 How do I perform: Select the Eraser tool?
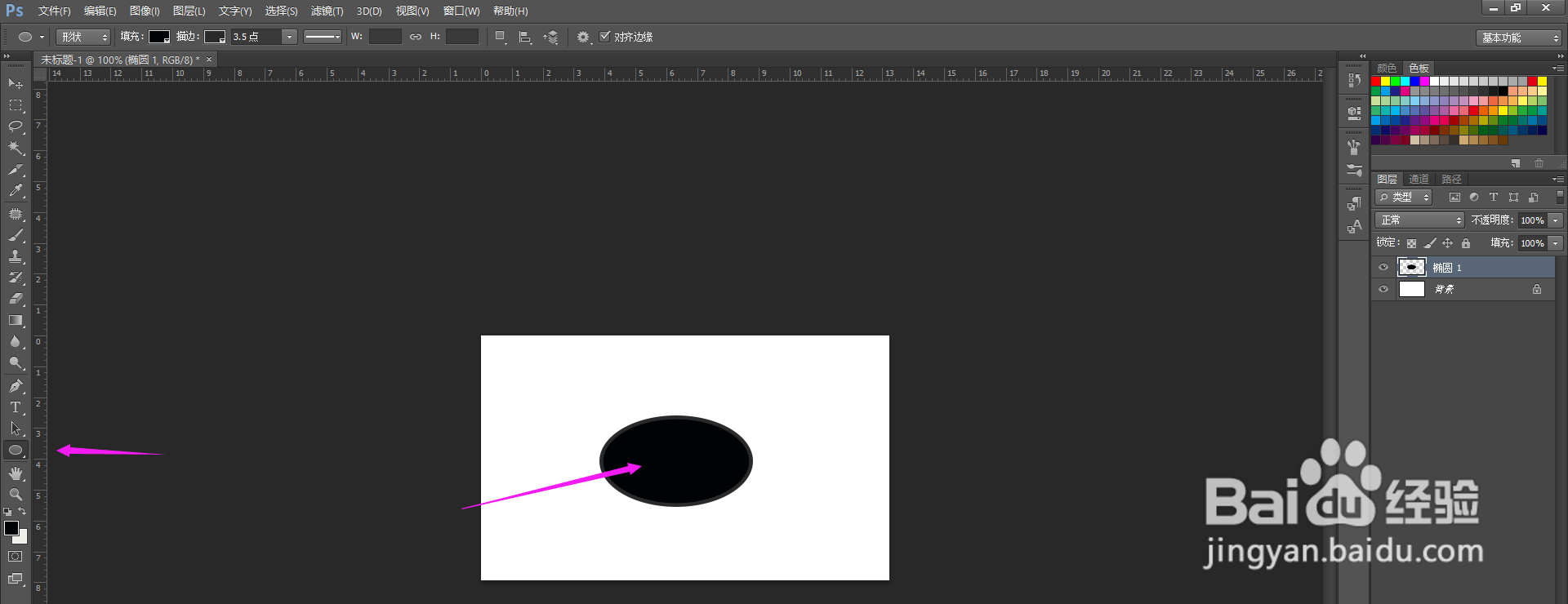click(16, 299)
